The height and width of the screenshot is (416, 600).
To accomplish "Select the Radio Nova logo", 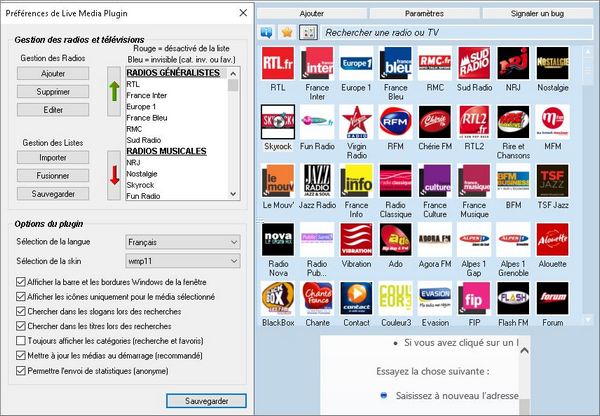I will click(278, 240).
